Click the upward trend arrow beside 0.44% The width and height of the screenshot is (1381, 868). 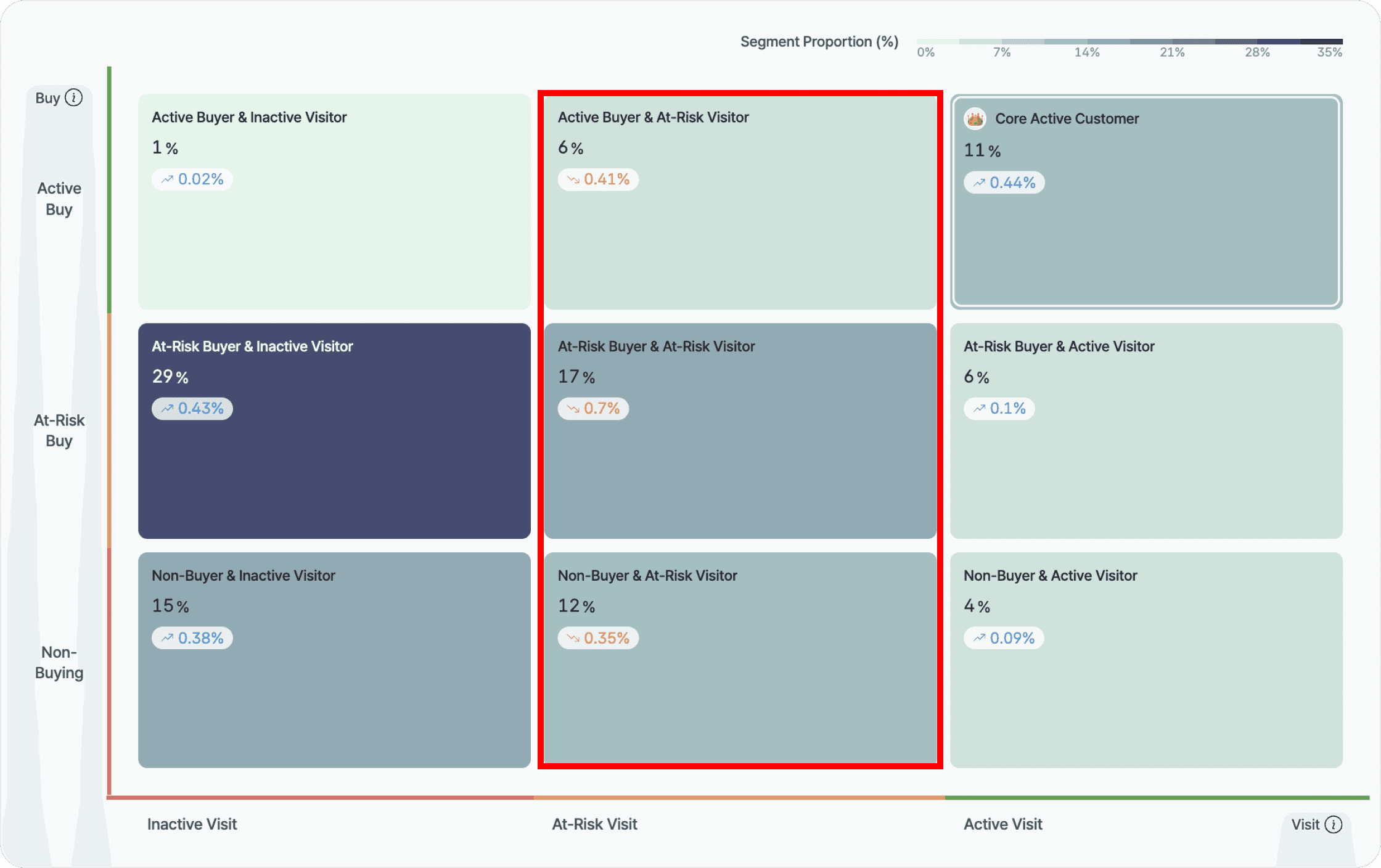979,183
